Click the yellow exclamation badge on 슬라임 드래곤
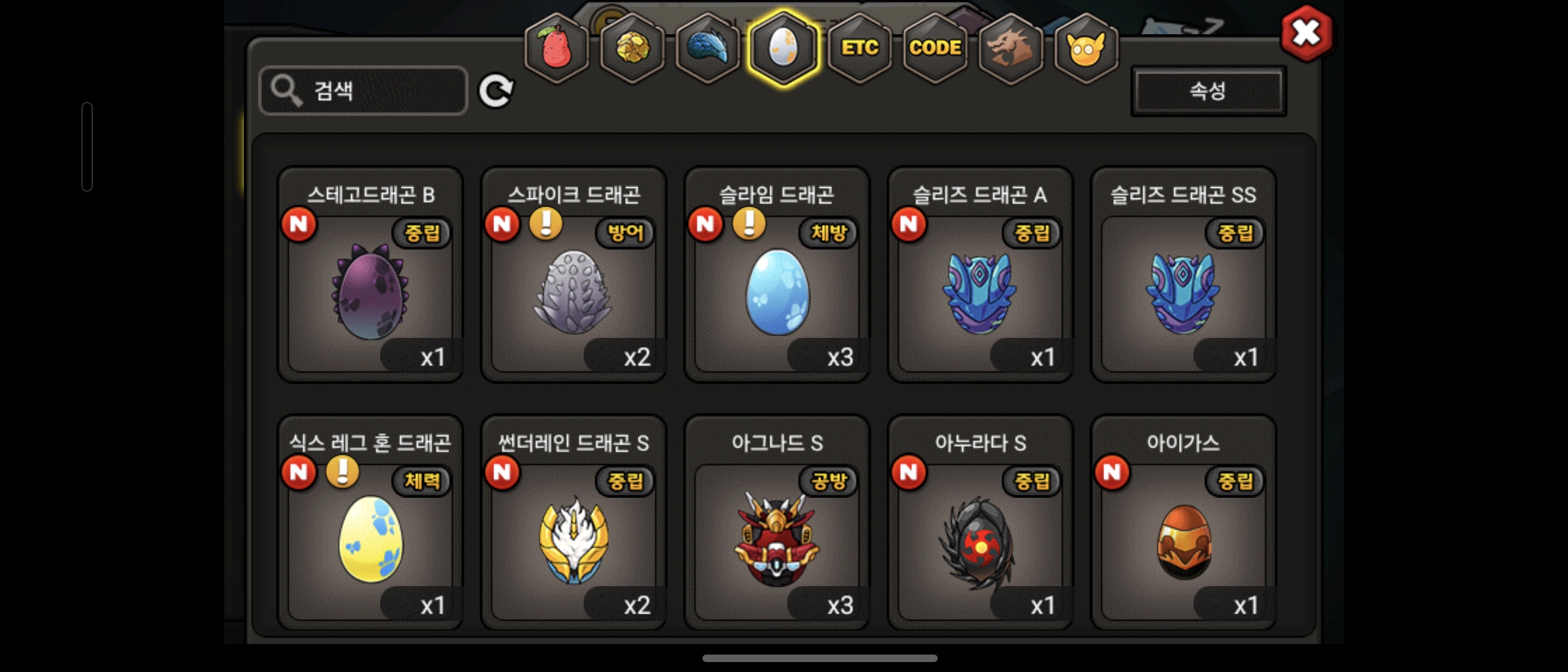The height and width of the screenshot is (672, 1568). [x=749, y=223]
